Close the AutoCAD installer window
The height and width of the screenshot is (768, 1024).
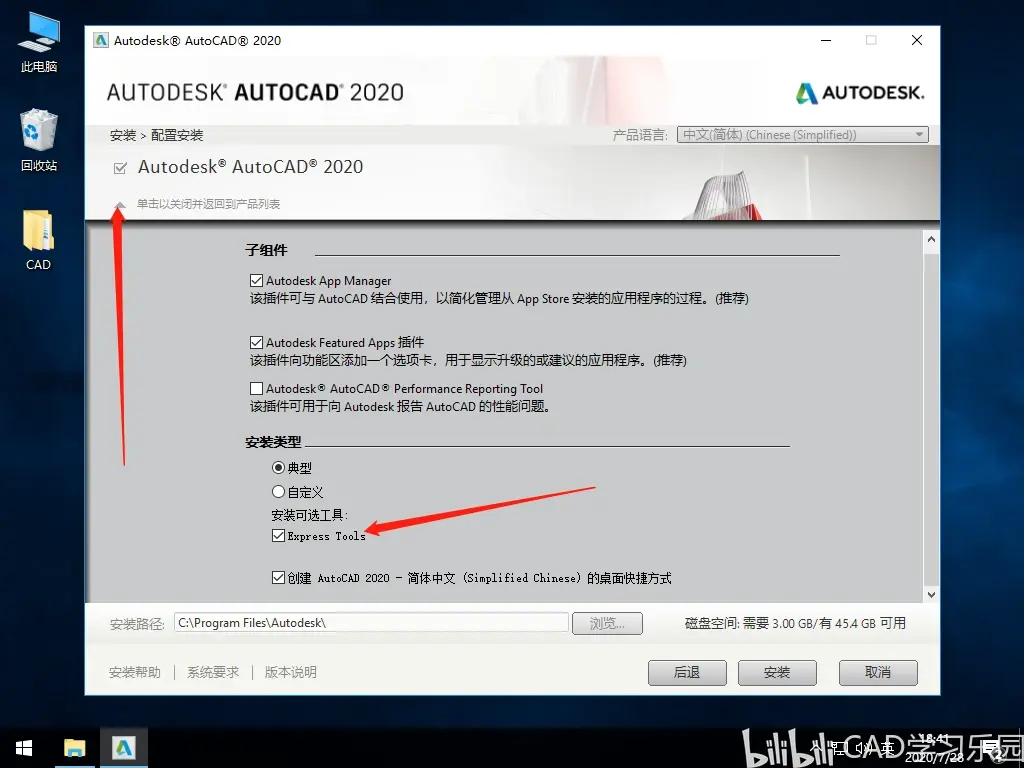pos(917,40)
